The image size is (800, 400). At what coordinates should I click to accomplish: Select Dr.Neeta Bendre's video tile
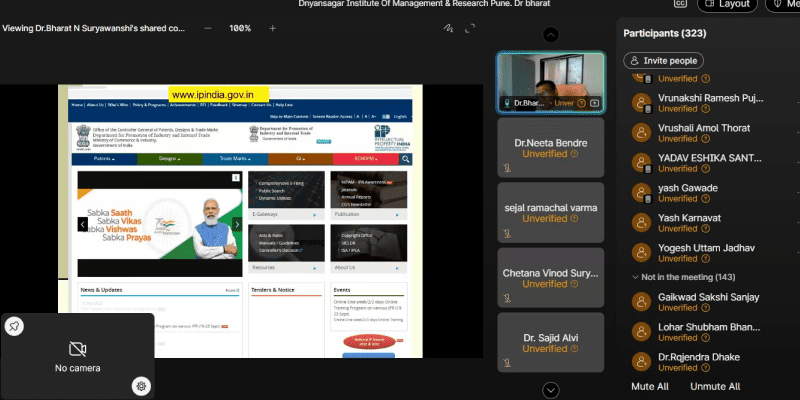(551, 147)
